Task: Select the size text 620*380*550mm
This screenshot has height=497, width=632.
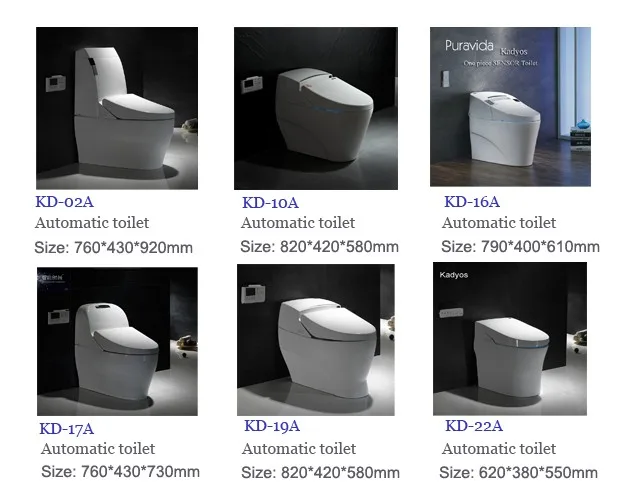Action: pos(538,472)
